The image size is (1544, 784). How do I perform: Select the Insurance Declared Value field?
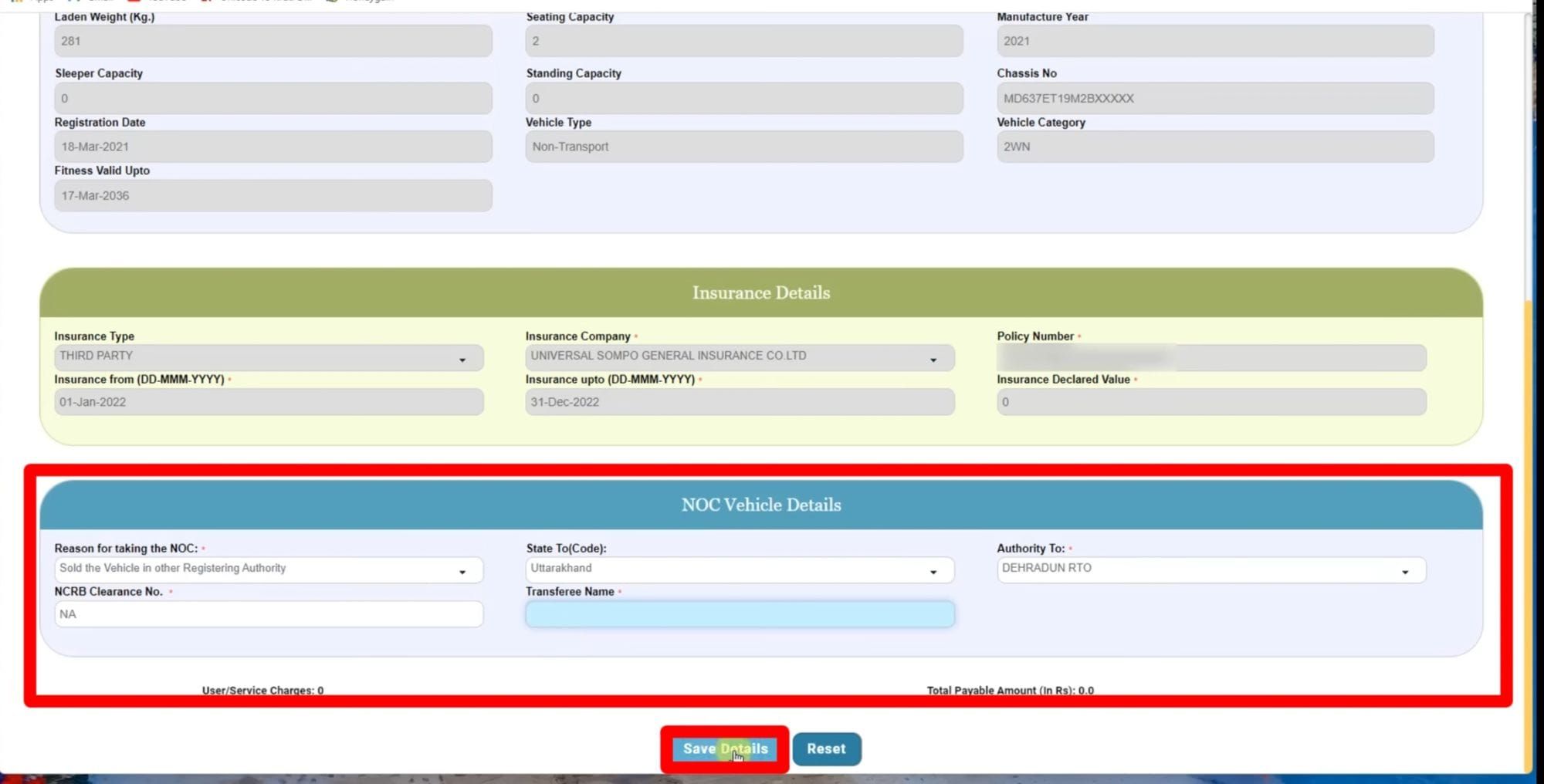coord(1210,402)
